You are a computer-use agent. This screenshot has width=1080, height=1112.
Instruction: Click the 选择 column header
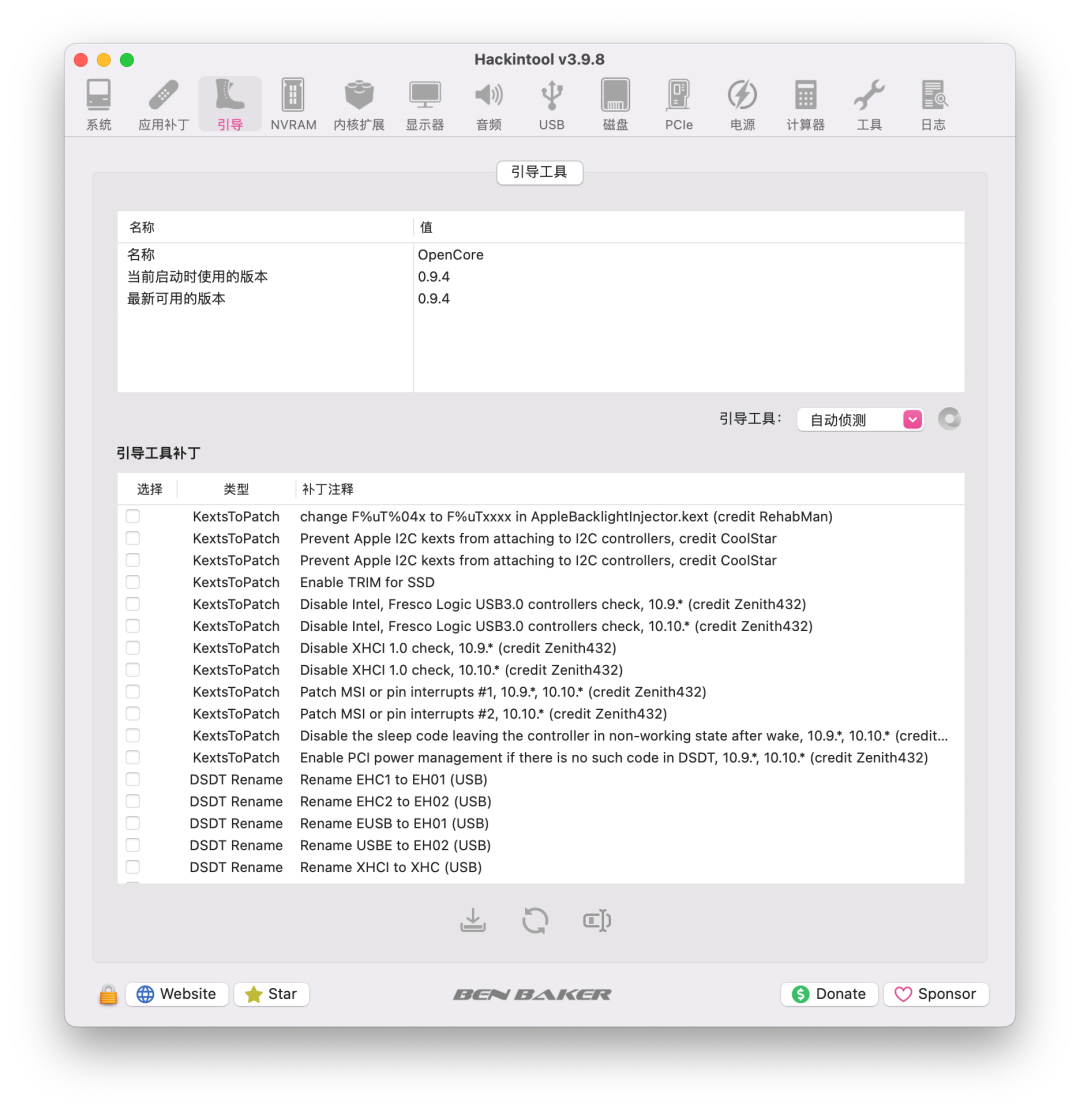(x=149, y=489)
